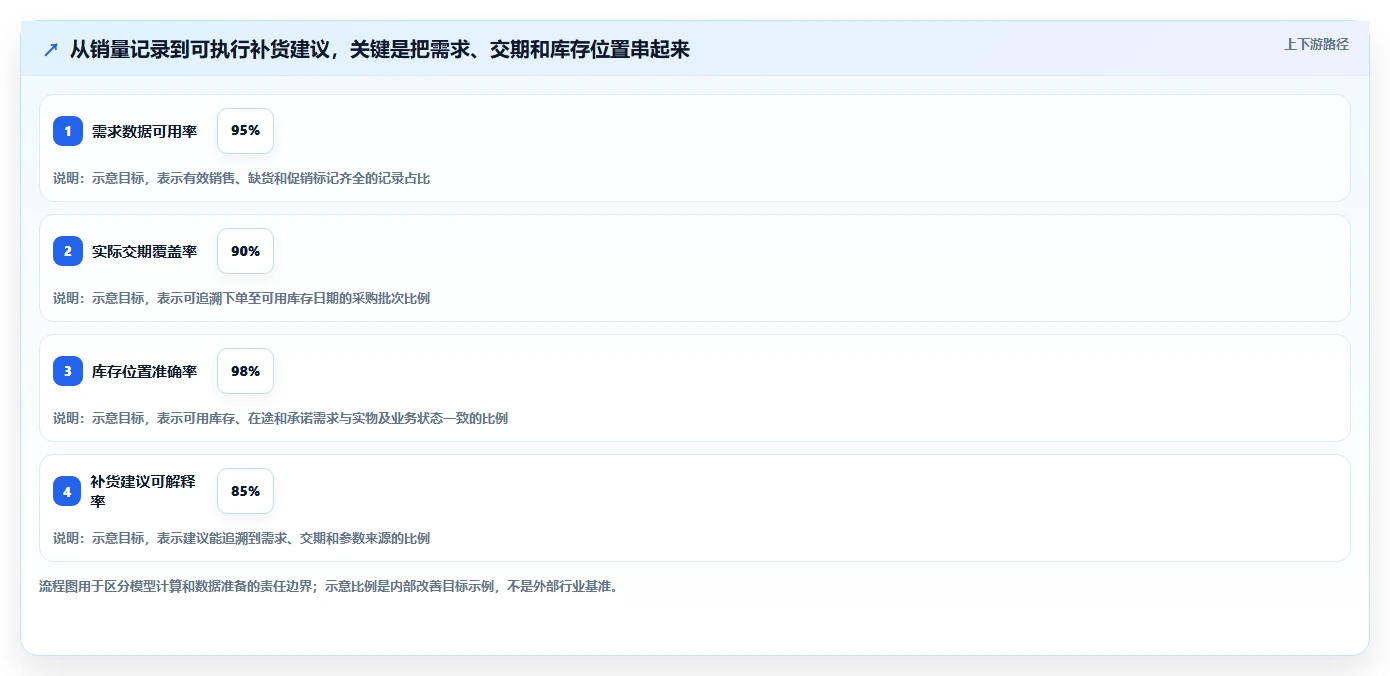The width and height of the screenshot is (1390, 676).
Task: Select the step 3 number badge
Action: pyautogui.click(x=68, y=371)
